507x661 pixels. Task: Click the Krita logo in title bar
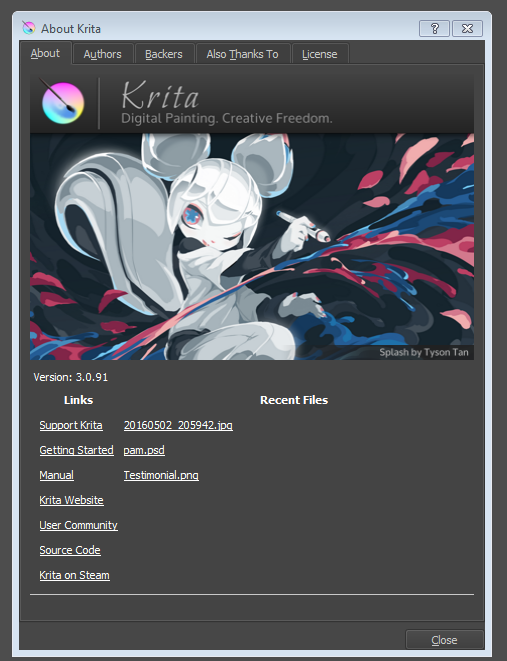point(29,28)
